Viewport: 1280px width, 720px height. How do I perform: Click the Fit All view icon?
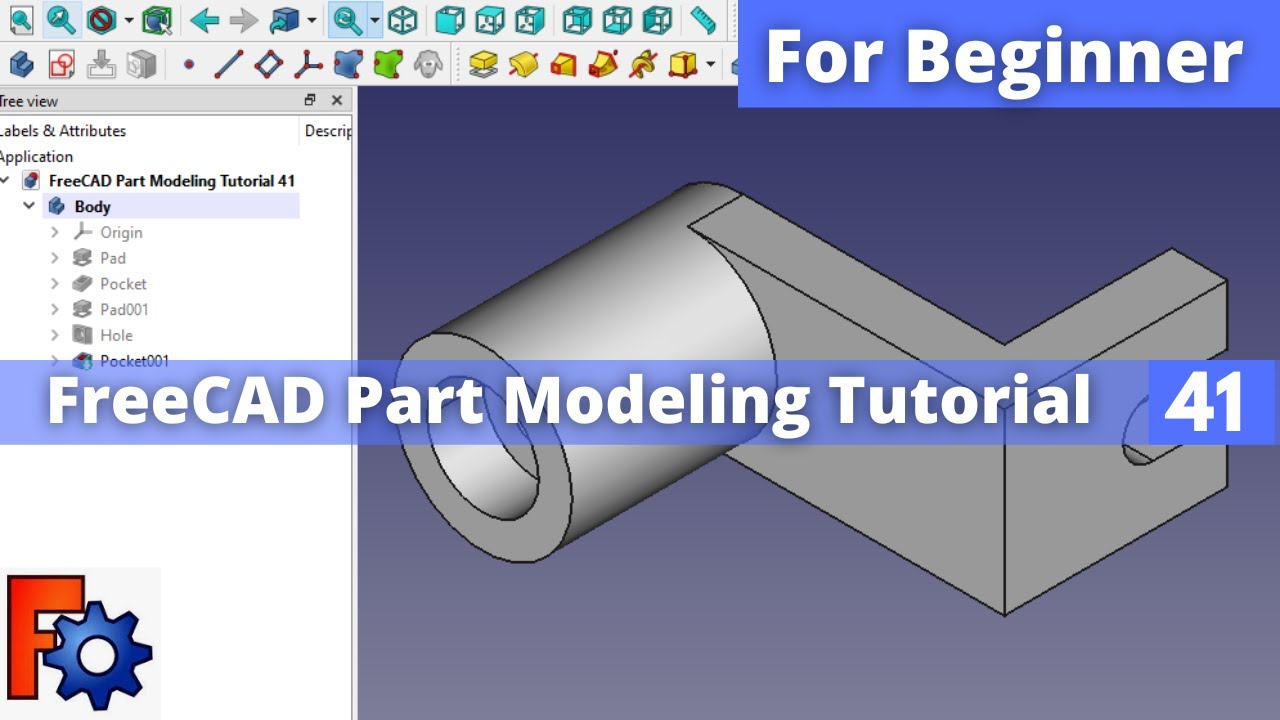[x=21, y=19]
